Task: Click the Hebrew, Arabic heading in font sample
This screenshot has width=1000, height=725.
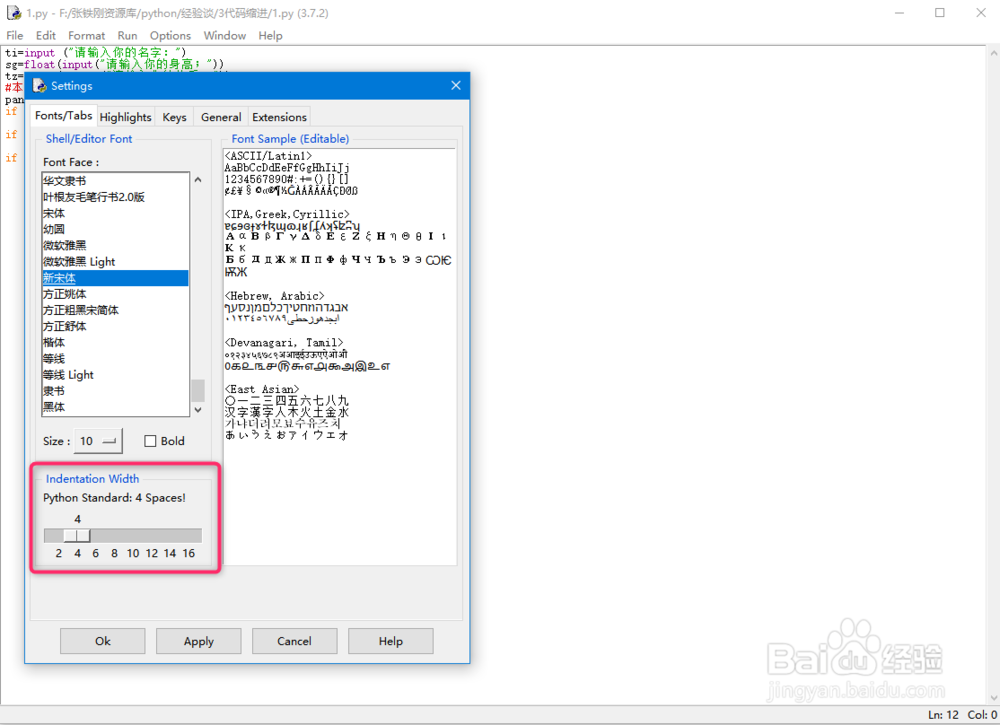Action: tap(274, 296)
